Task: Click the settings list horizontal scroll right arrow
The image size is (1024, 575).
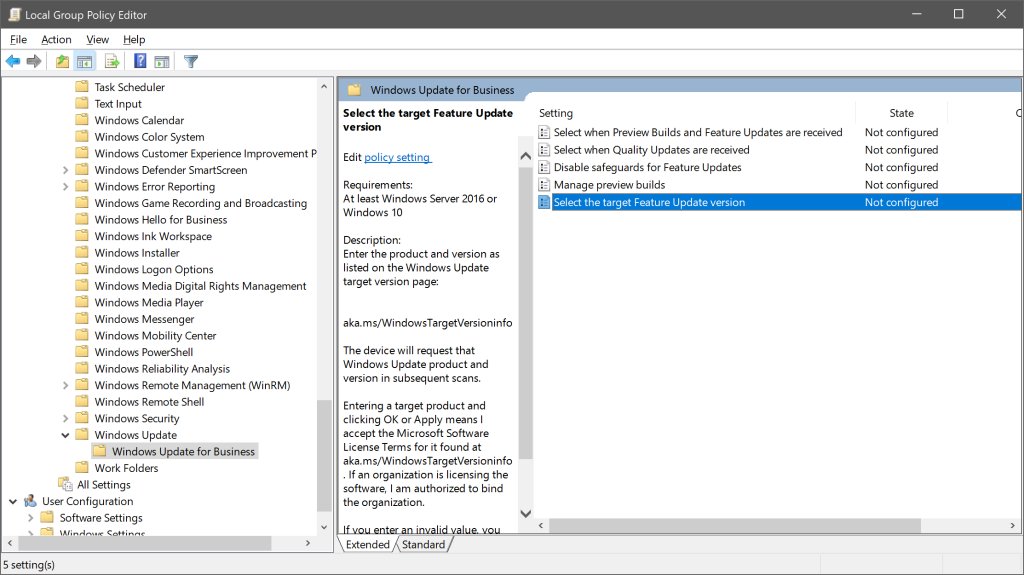Action: [1012, 525]
